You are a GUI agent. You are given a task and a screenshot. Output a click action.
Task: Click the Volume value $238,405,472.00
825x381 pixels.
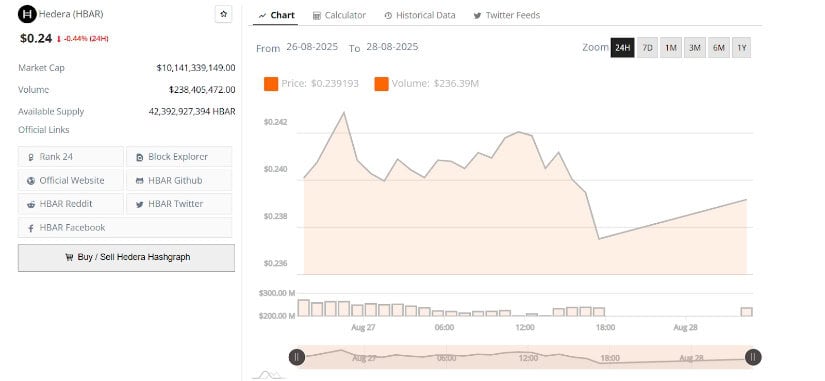pos(202,90)
